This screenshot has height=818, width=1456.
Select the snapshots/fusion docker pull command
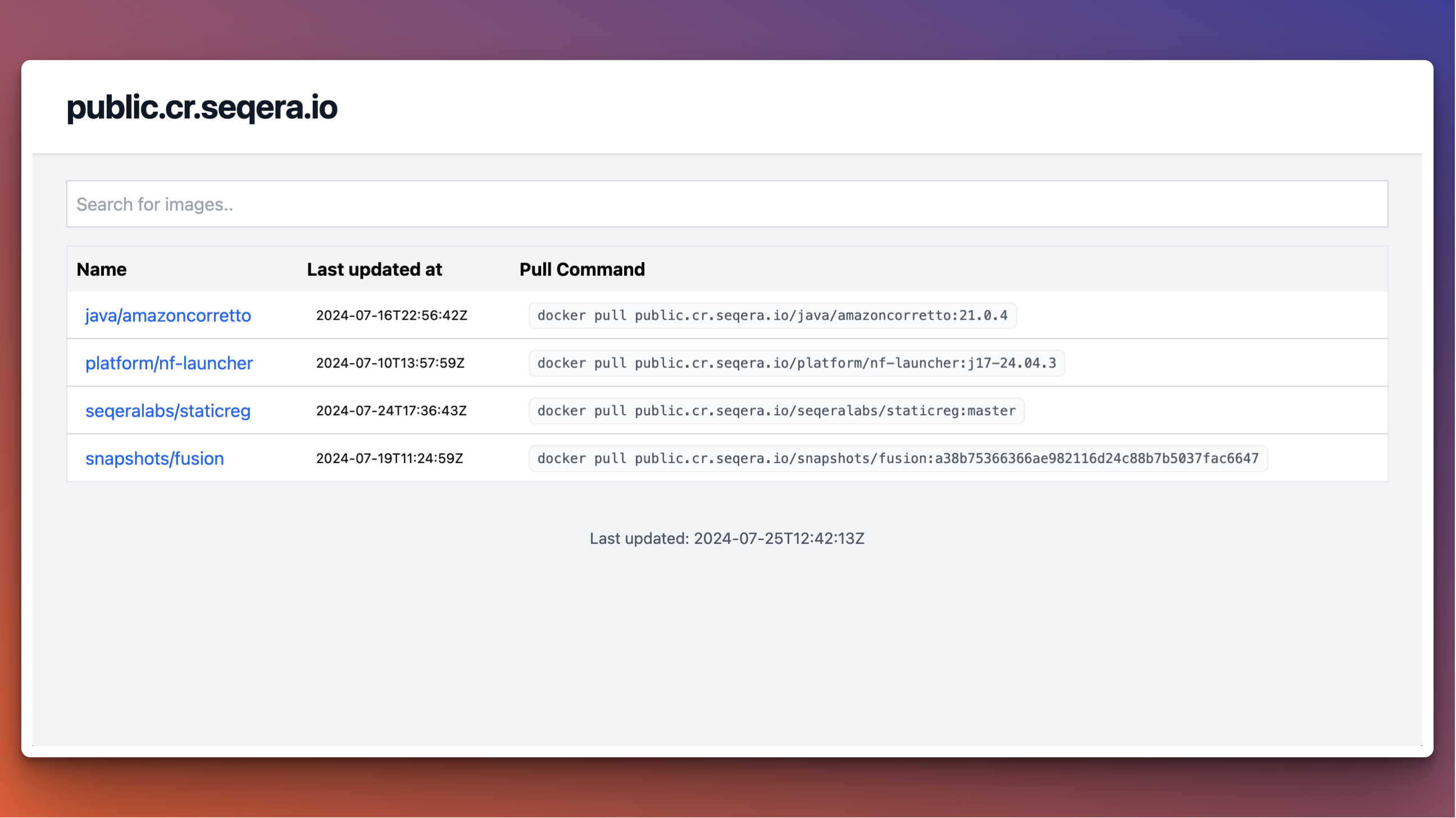(898, 458)
